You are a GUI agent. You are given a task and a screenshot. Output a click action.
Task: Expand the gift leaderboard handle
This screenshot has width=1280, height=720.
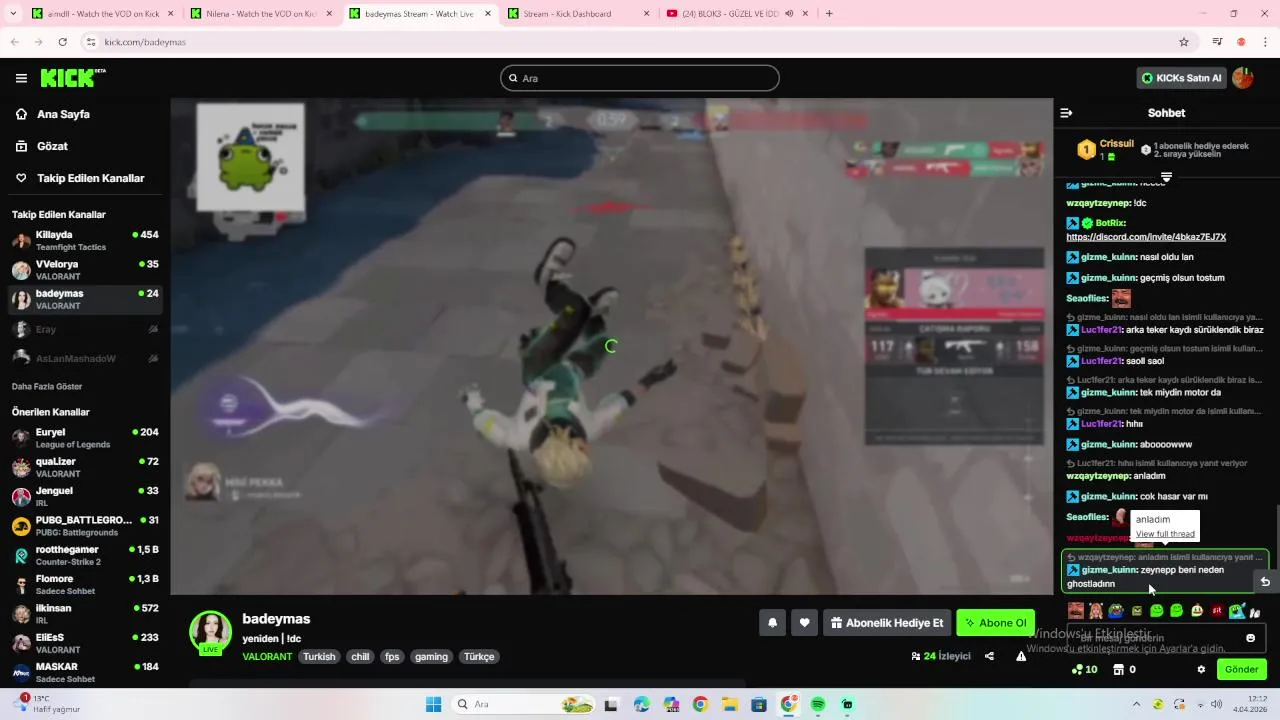tap(1166, 177)
